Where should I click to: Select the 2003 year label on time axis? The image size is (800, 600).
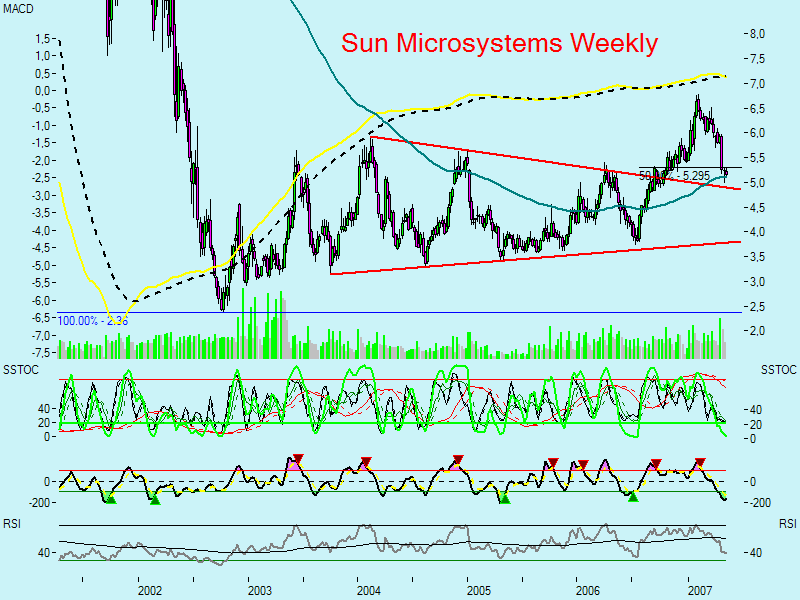(x=260, y=591)
